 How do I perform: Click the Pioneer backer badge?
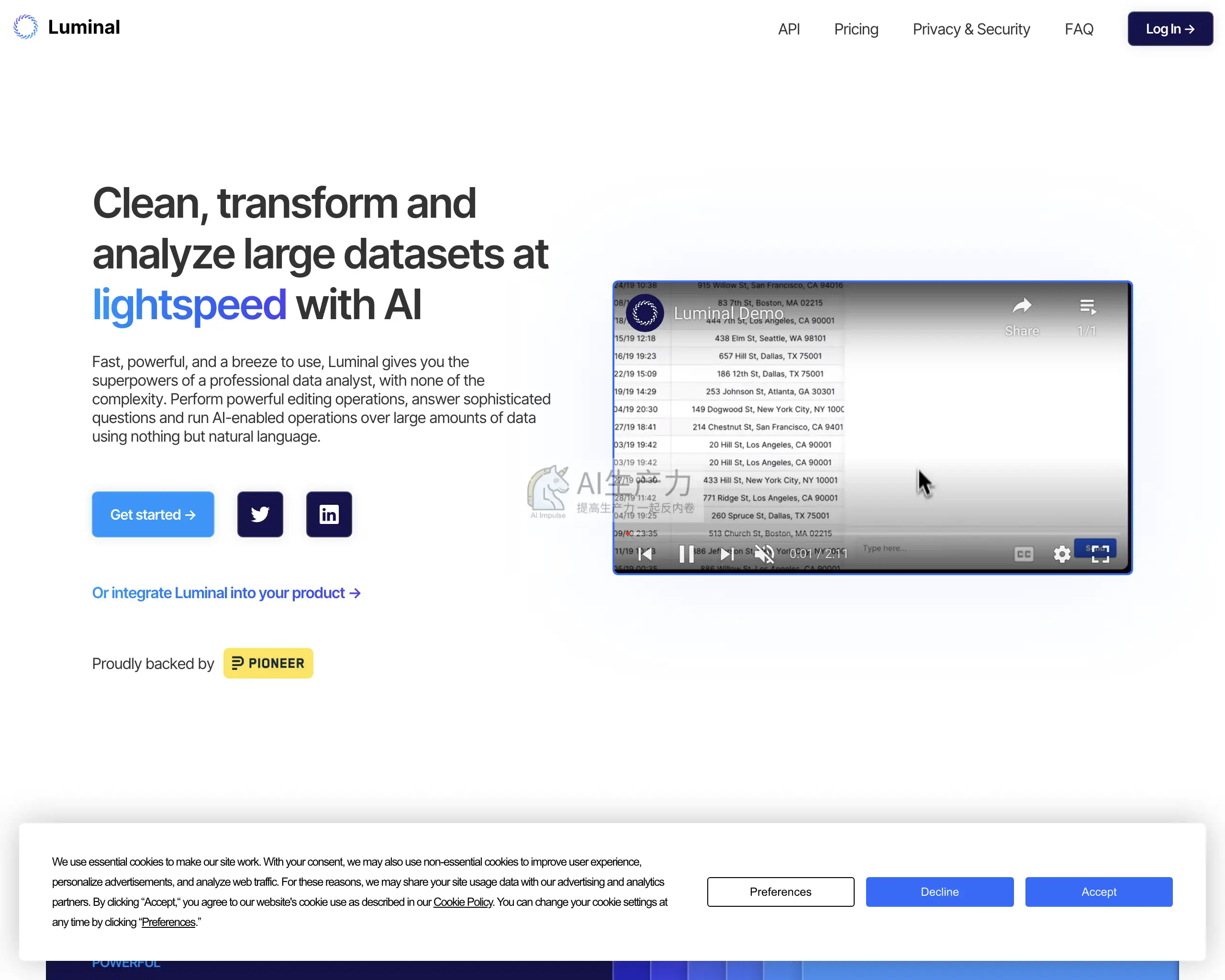tap(268, 663)
